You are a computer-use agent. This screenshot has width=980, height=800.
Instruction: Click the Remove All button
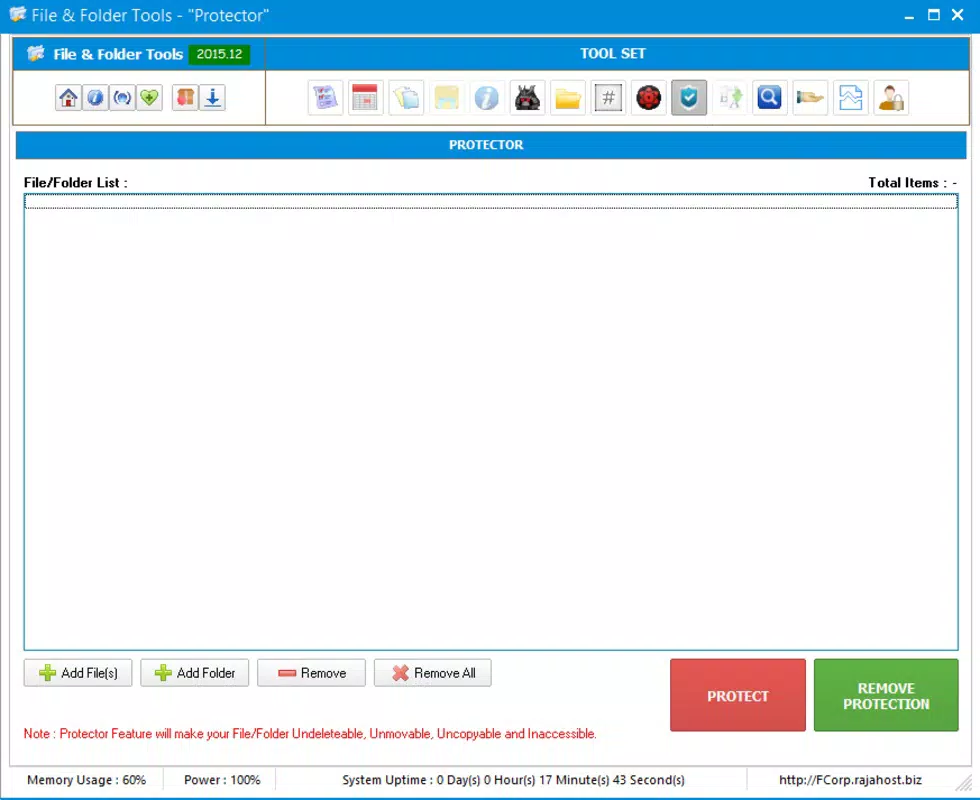[432, 673]
